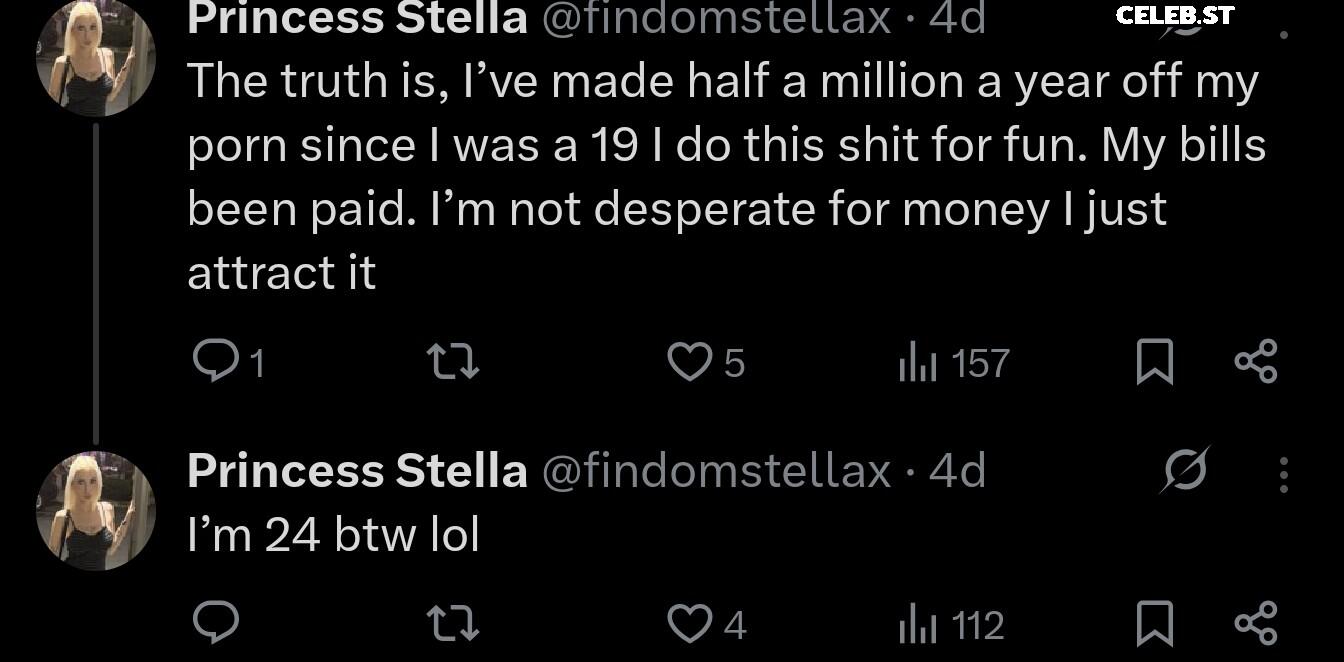Reply to the "I'm 24 btw lol" tweet
The image size is (1344, 662).
215,623
